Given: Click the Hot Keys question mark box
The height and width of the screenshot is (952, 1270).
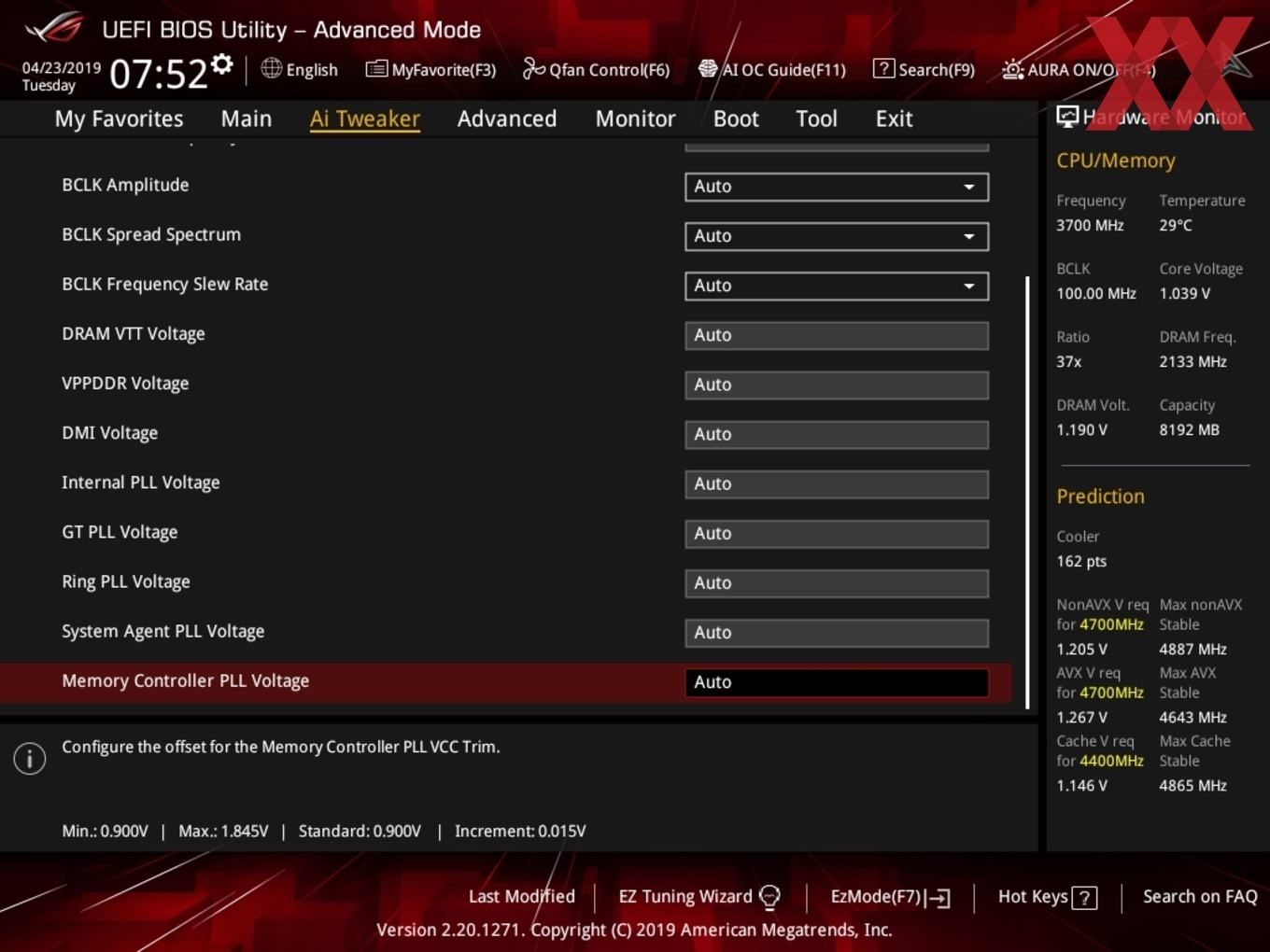Looking at the screenshot, I should (x=1084, y=898).
